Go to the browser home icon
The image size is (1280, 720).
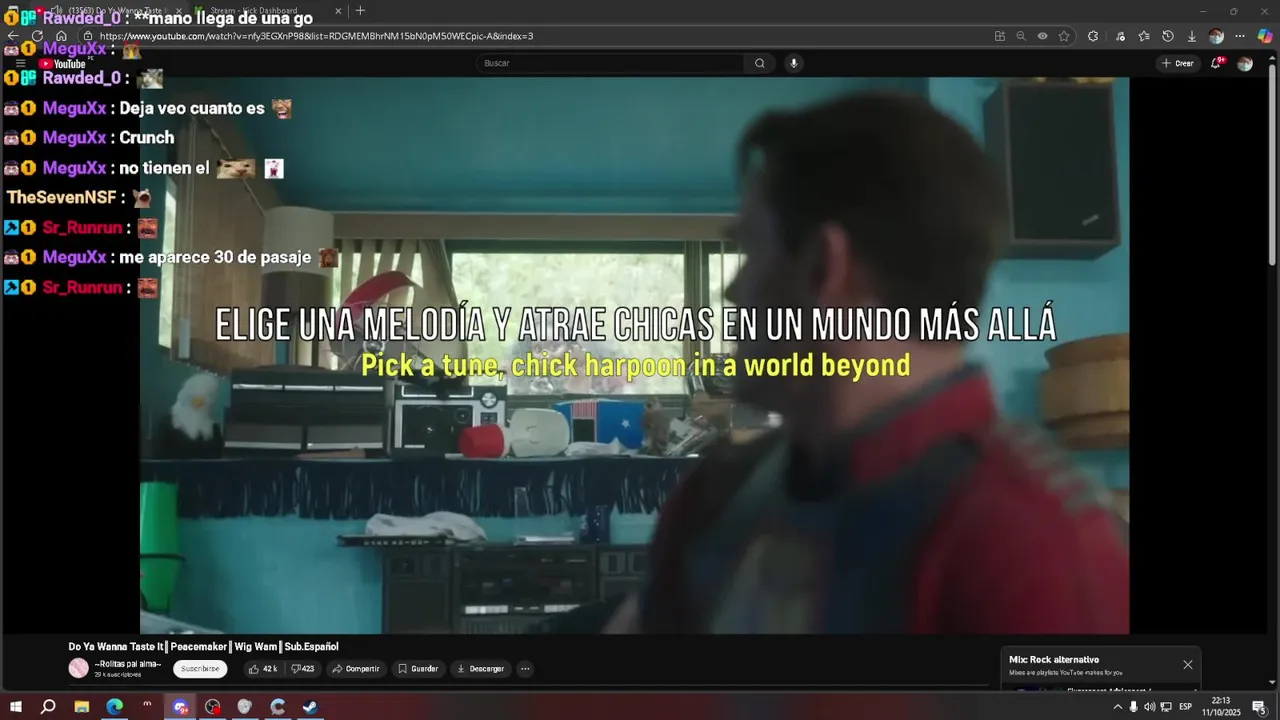coord(61,36)
